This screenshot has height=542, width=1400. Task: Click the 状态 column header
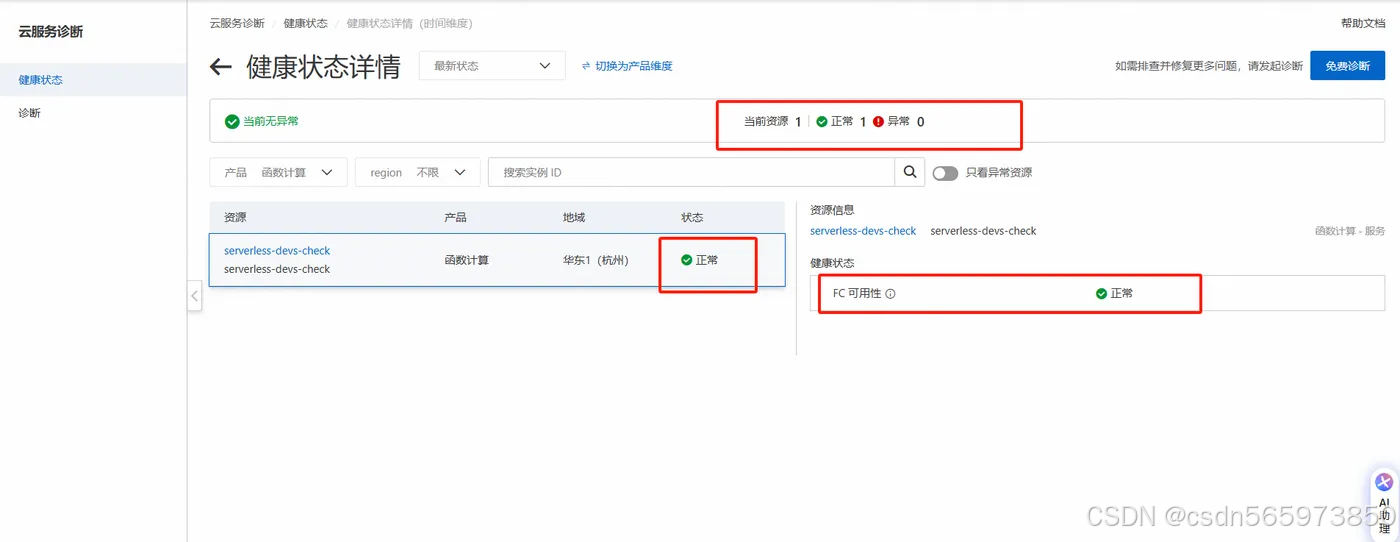(x=692, y=217)
